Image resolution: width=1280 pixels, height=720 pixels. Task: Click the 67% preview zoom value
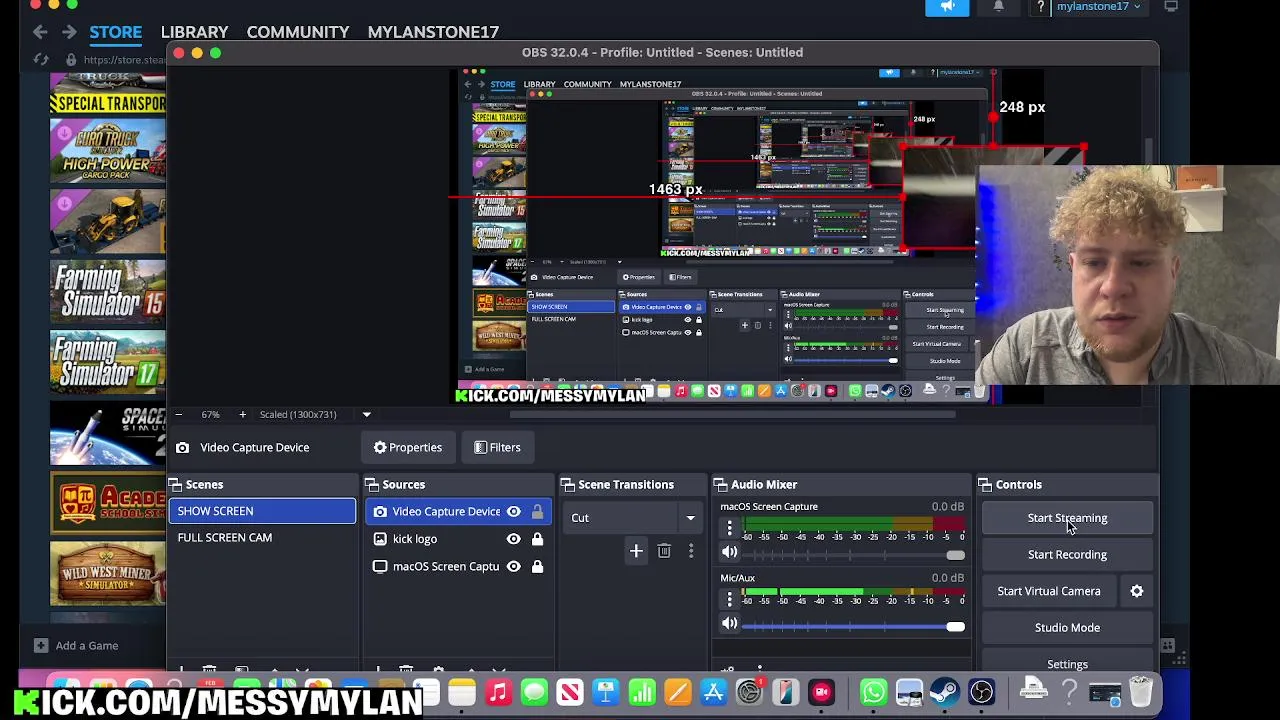(210, 414)
